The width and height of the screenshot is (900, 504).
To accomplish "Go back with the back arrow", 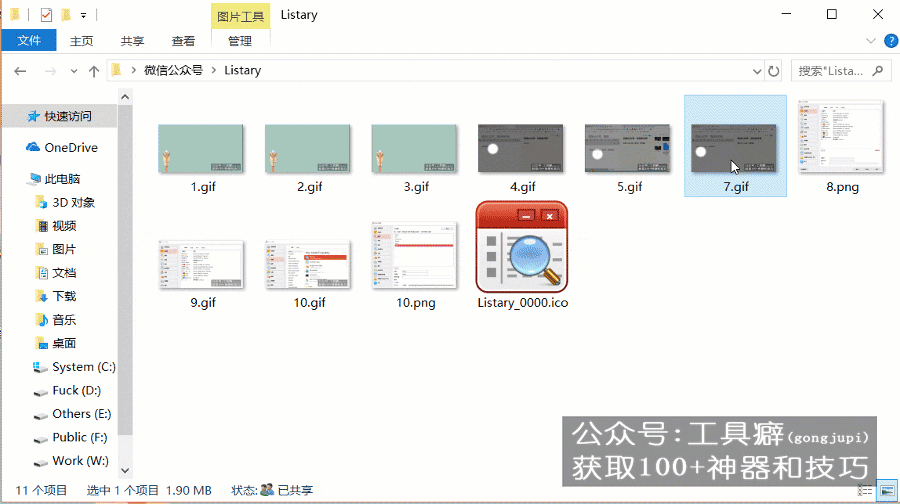I will [x=20, y=71].
